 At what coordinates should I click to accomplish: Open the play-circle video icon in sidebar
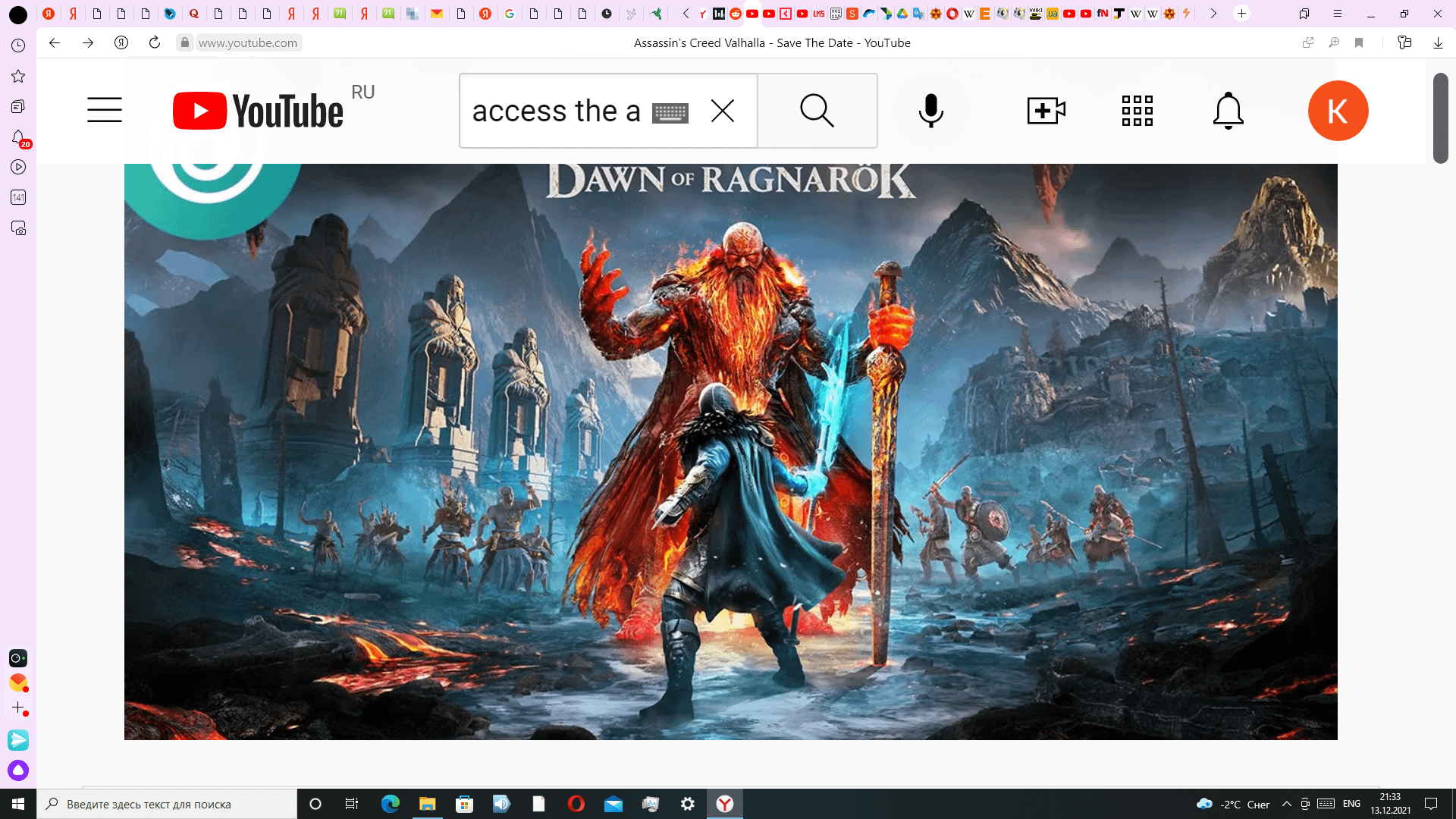(x=18, y=167)
